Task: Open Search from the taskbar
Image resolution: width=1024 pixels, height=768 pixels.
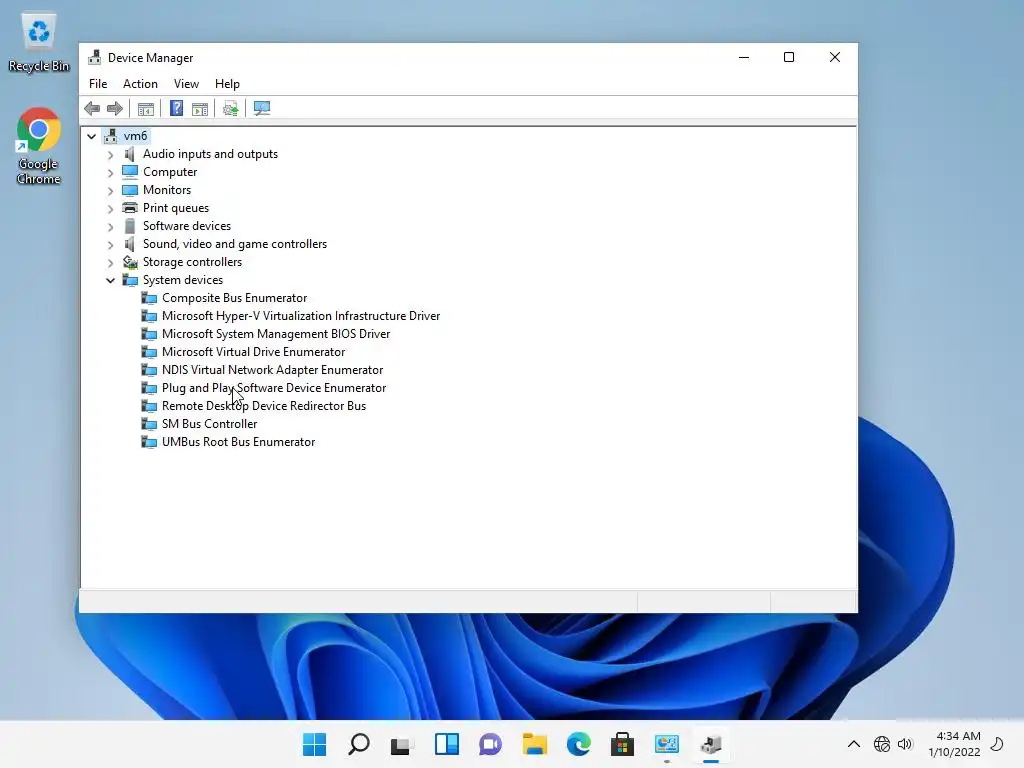Action: coord(359,744)
